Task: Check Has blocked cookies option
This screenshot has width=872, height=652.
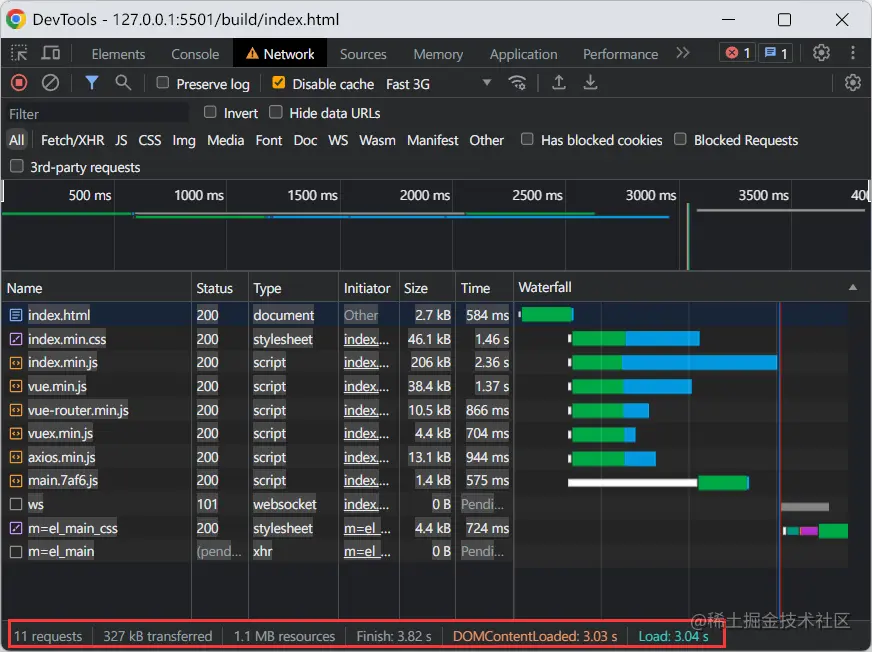Action: click(x=527, y=139)
